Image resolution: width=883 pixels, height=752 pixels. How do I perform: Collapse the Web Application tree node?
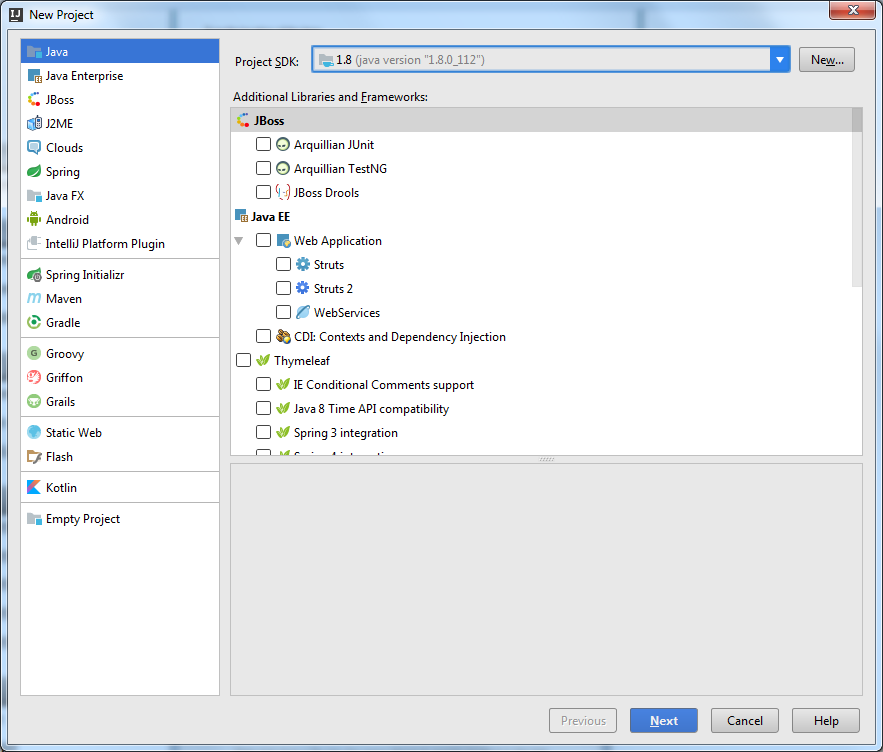239,241
